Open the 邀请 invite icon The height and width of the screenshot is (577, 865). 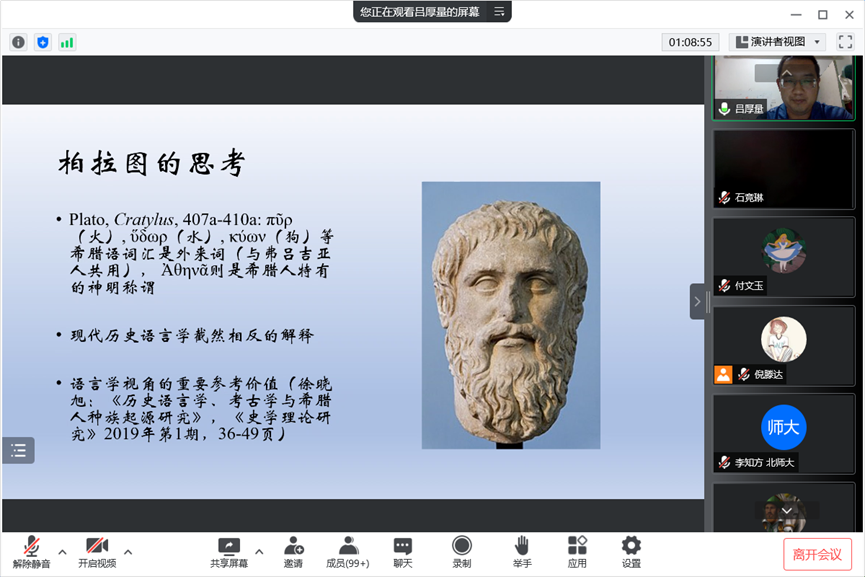[293, 551]
